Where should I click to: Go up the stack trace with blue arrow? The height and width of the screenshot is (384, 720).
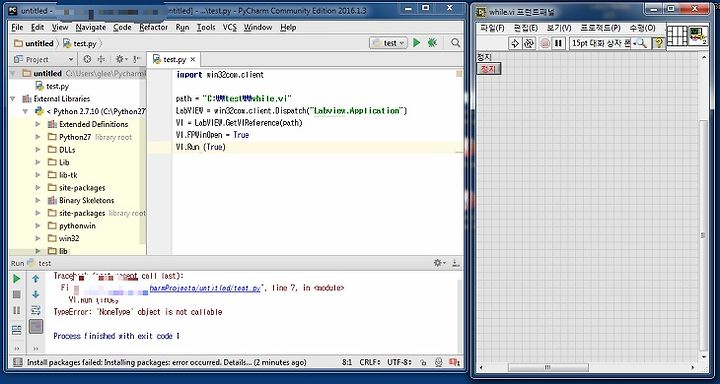(x=35, y=278)
